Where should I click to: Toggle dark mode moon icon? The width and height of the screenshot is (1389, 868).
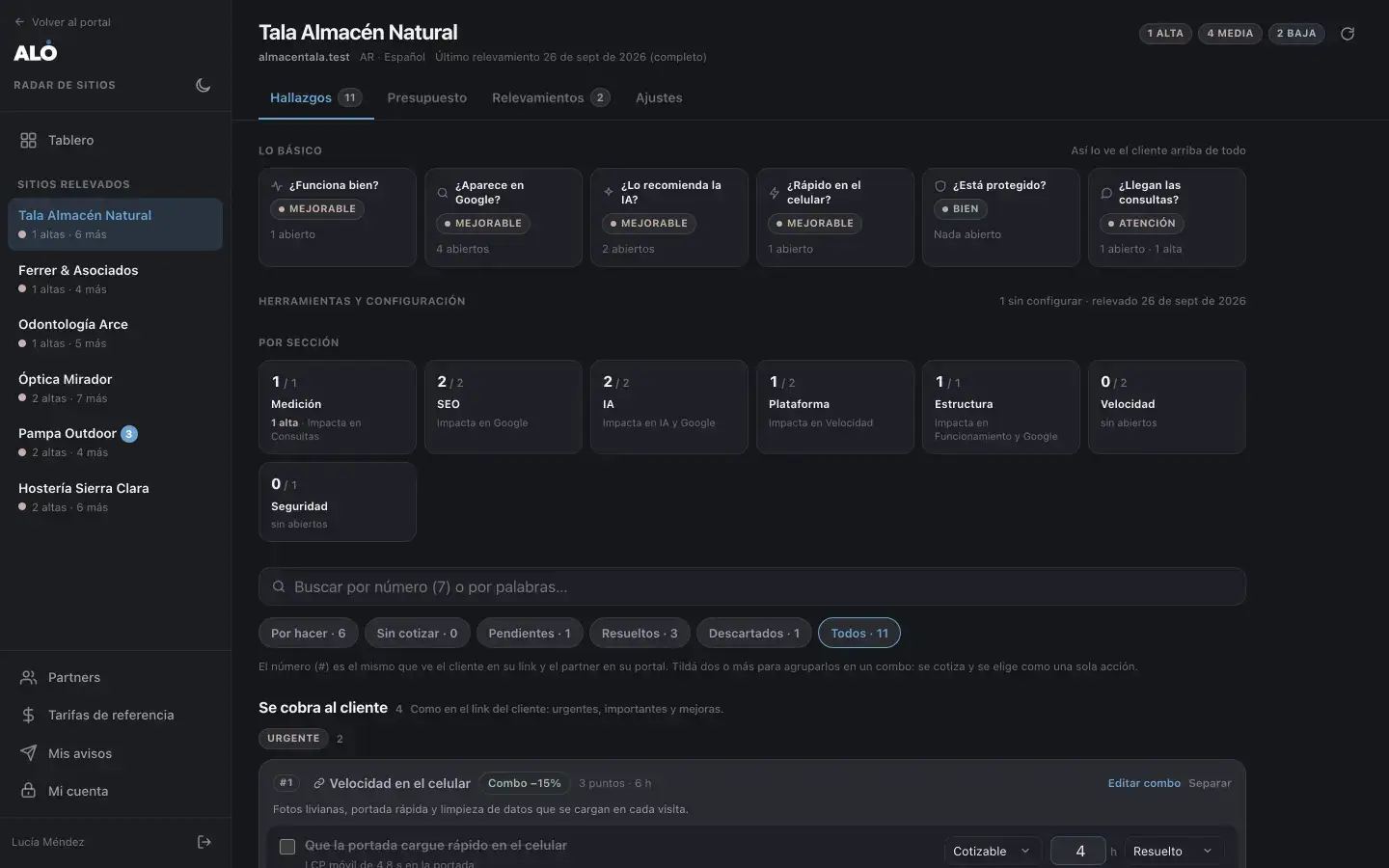(203, 85)
